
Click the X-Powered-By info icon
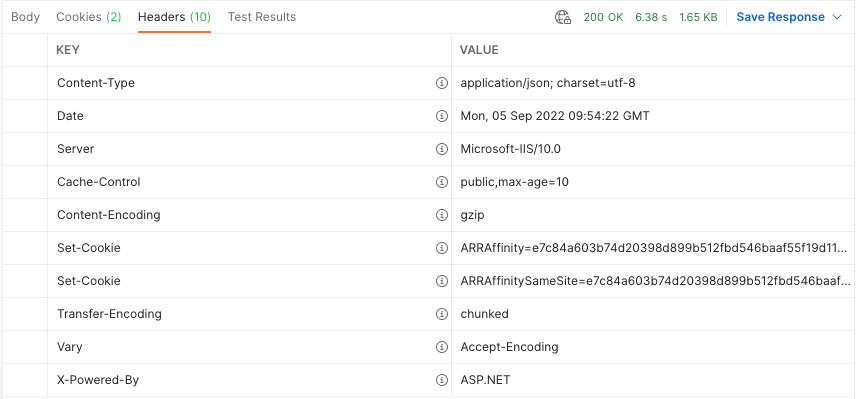[442, 380]
